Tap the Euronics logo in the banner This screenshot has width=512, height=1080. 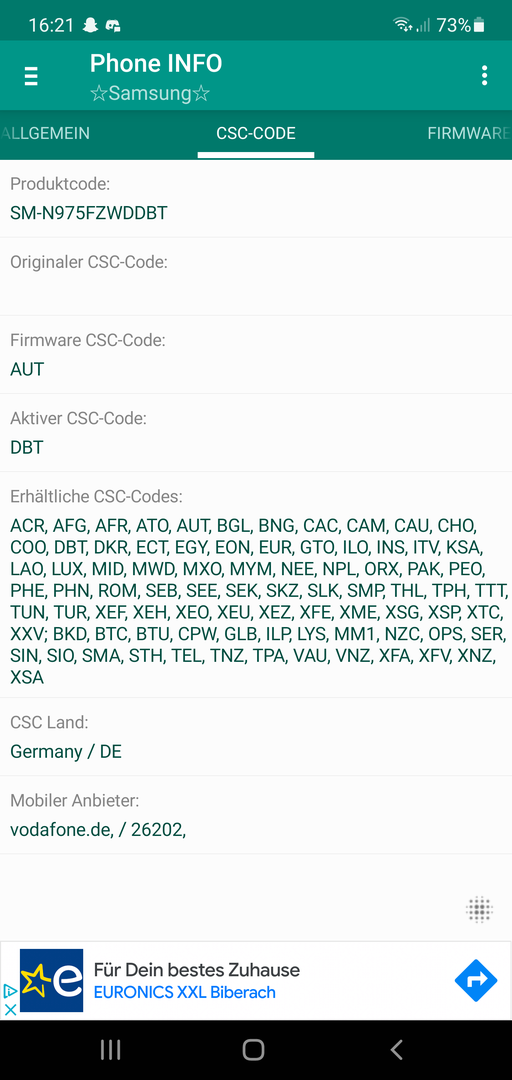coord(52,980)
